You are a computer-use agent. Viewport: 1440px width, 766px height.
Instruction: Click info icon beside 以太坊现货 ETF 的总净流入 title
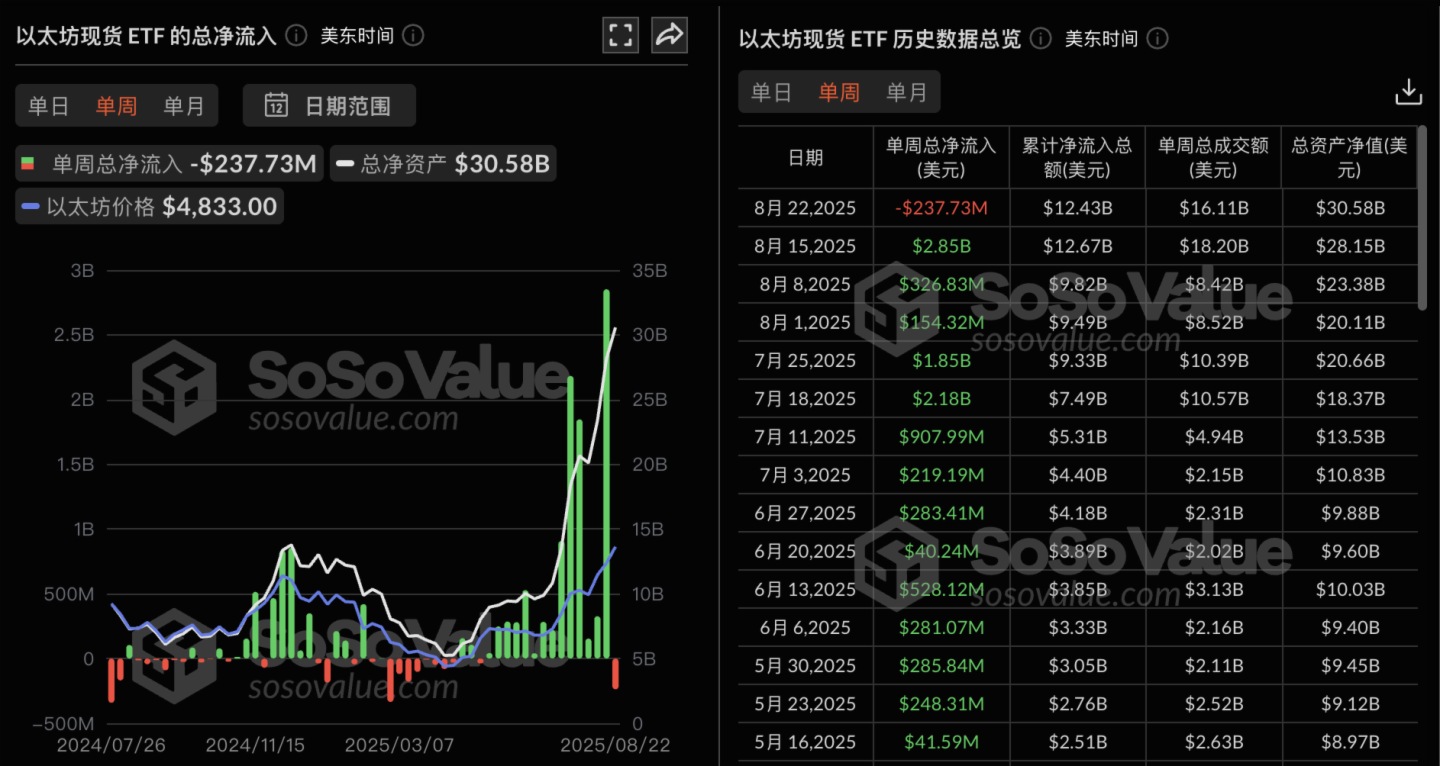point(296,35)
